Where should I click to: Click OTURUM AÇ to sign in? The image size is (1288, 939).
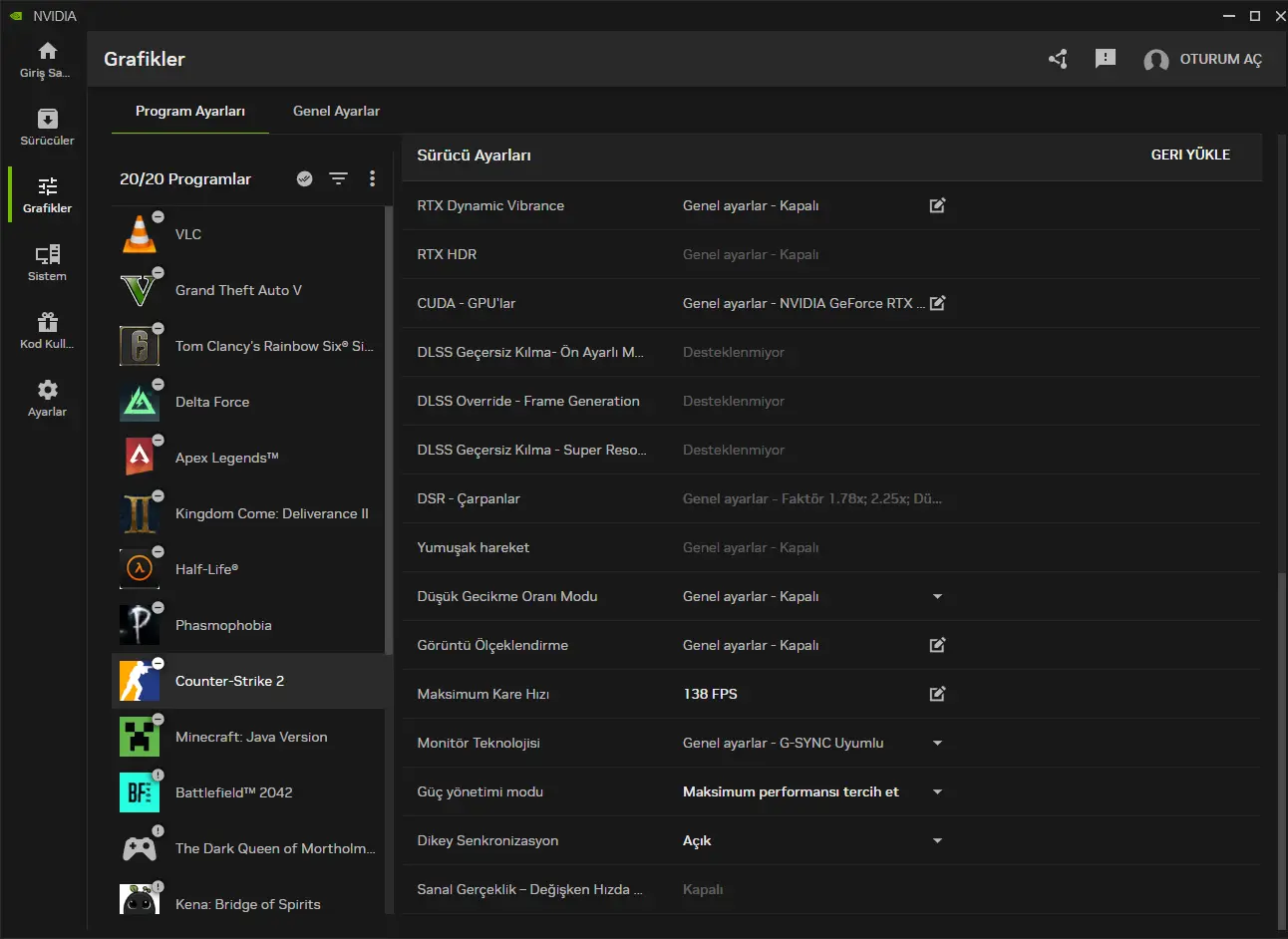[x=1221, y=59]
